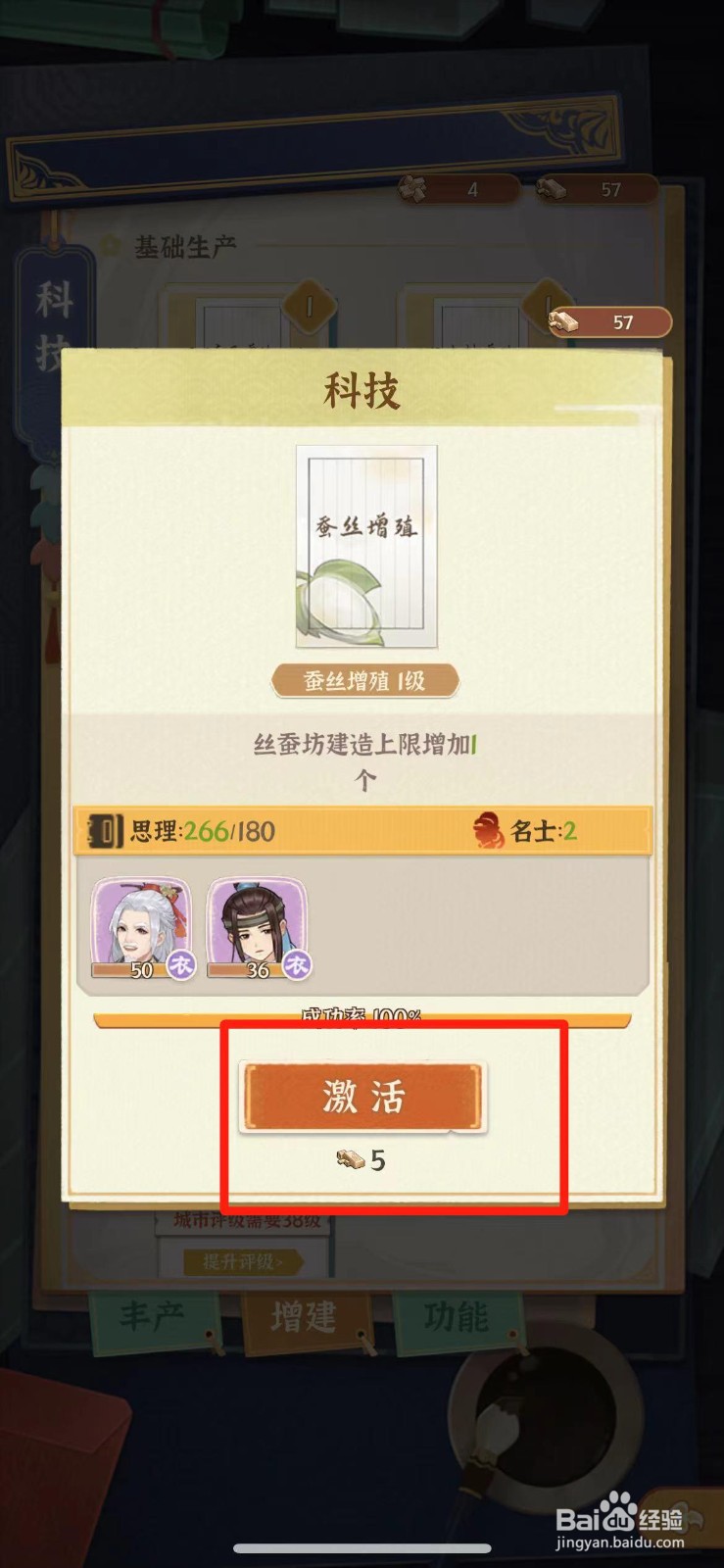The width and height of the screenshot is (724, 1568).
Task: Tap the wood icon in the upper 57 counter
Action: [552, 188]
